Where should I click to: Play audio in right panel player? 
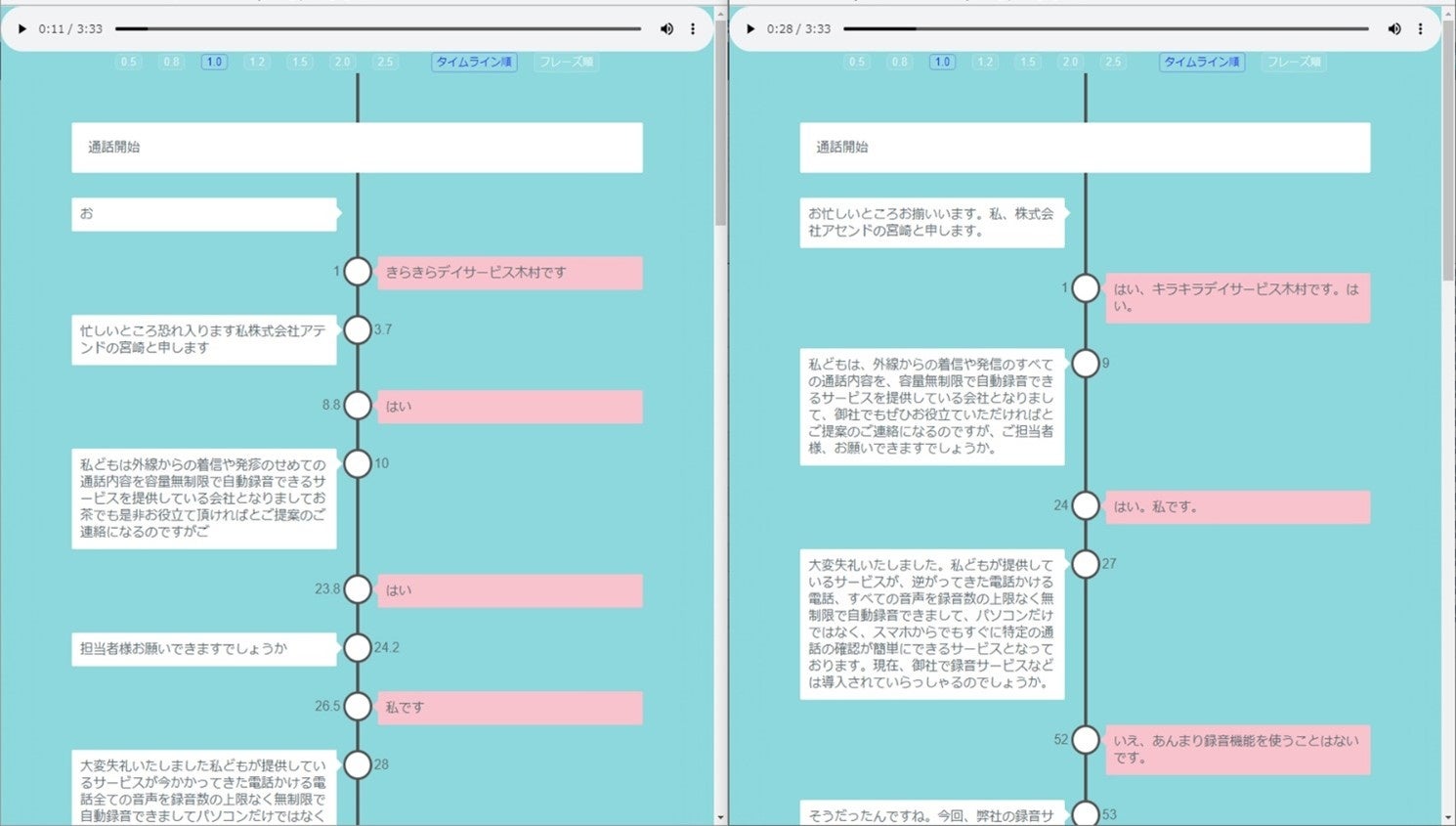tap(749, 29)
